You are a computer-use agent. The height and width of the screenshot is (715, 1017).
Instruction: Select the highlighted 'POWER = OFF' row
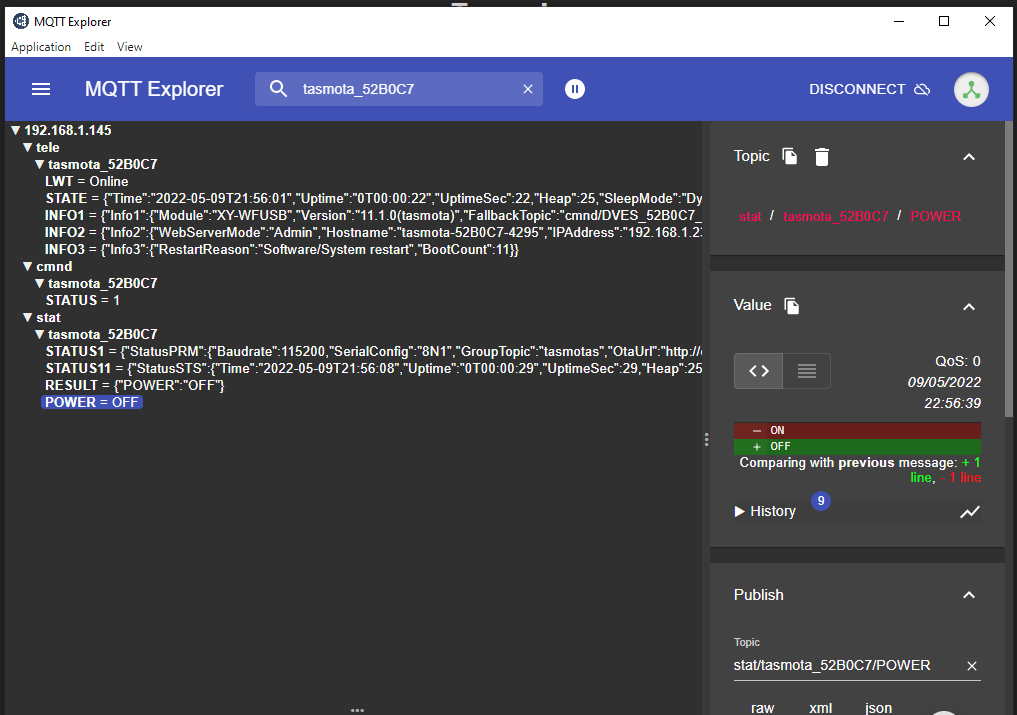[91, 402]
